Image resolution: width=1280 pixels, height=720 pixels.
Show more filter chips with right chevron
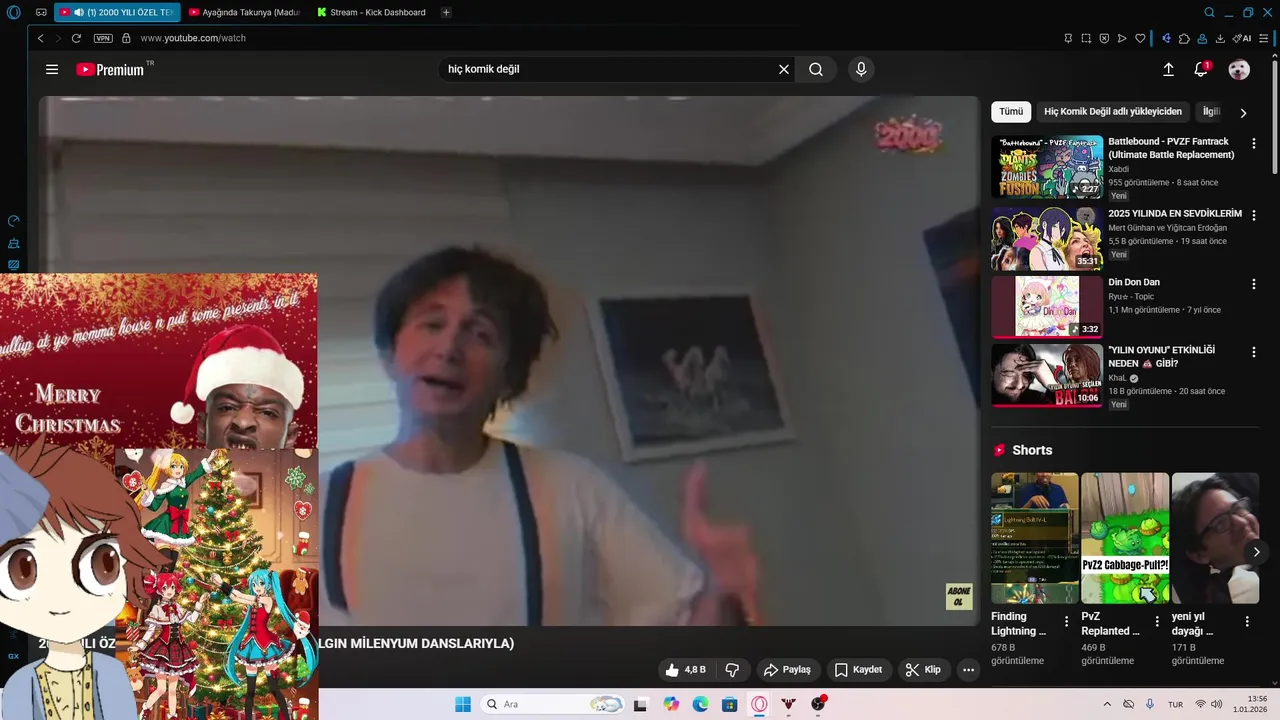tap(1243, 113)
